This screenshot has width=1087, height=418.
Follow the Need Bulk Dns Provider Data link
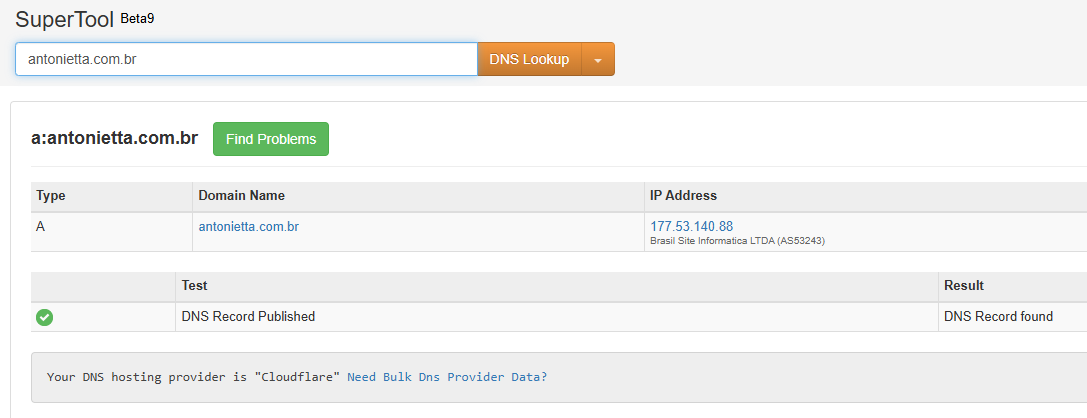(447, 377)
